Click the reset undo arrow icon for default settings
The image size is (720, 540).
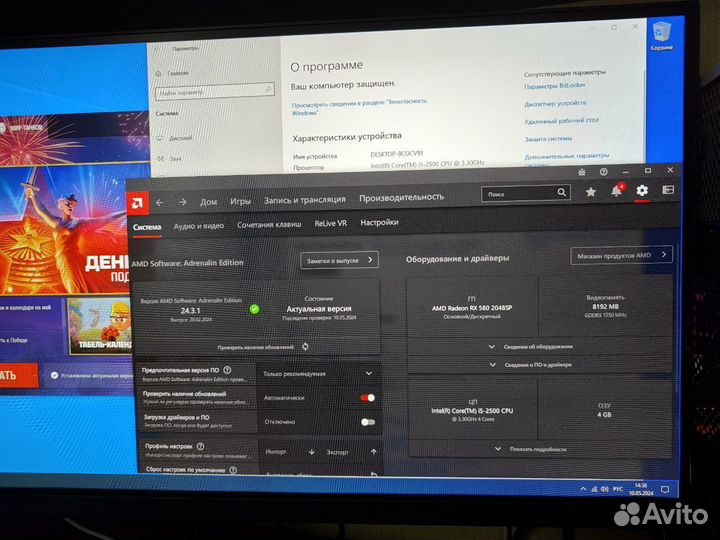(x=374, y=474)
